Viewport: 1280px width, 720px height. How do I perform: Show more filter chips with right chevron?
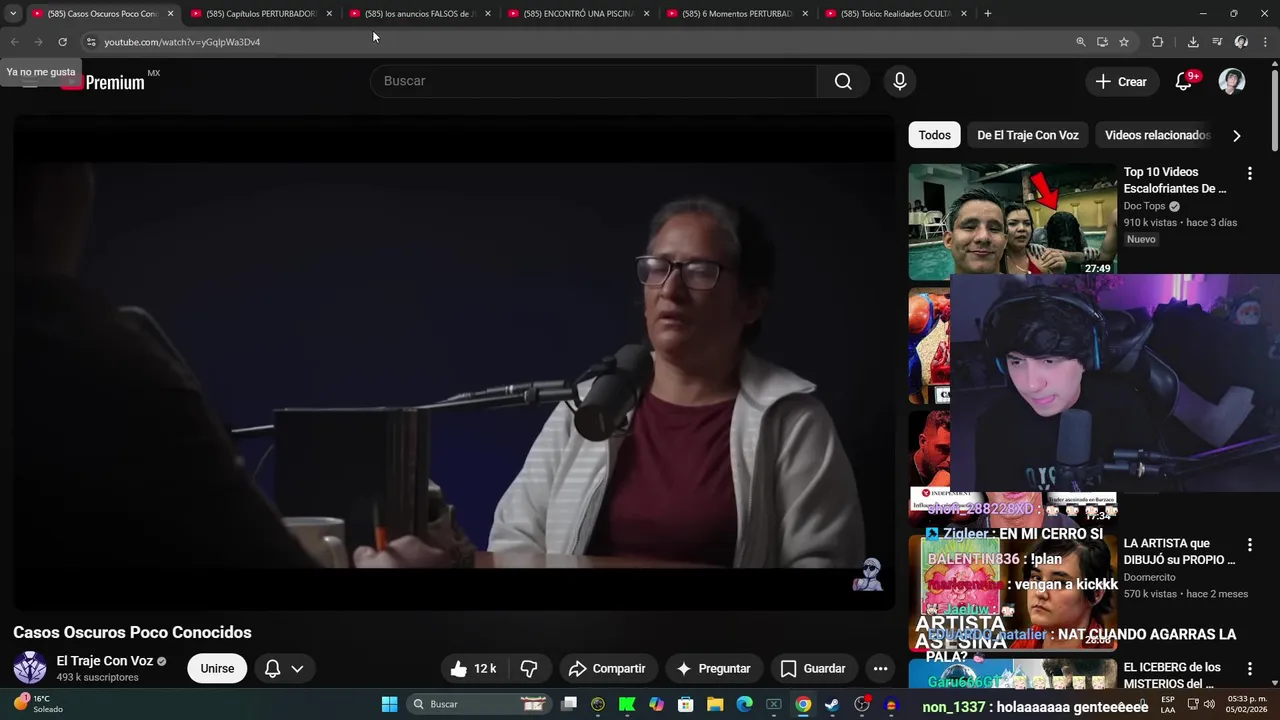click(x=1237, y=135)
